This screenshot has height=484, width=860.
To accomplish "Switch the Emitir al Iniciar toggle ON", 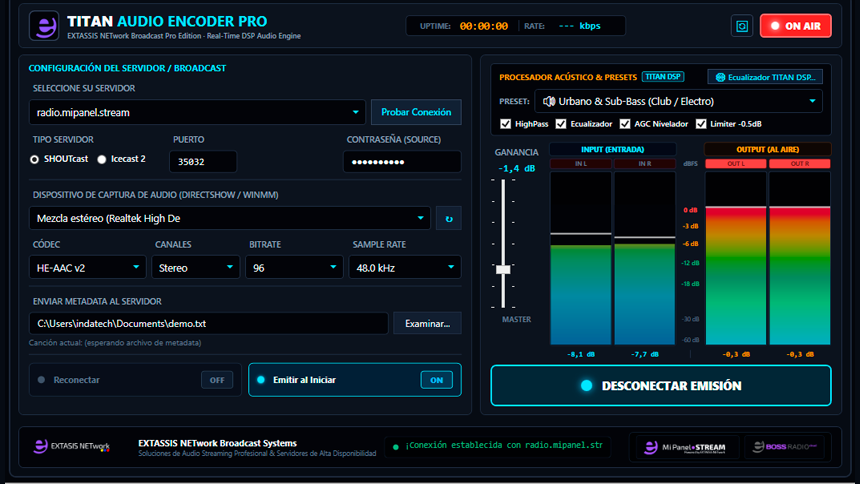I will (437, 380).
